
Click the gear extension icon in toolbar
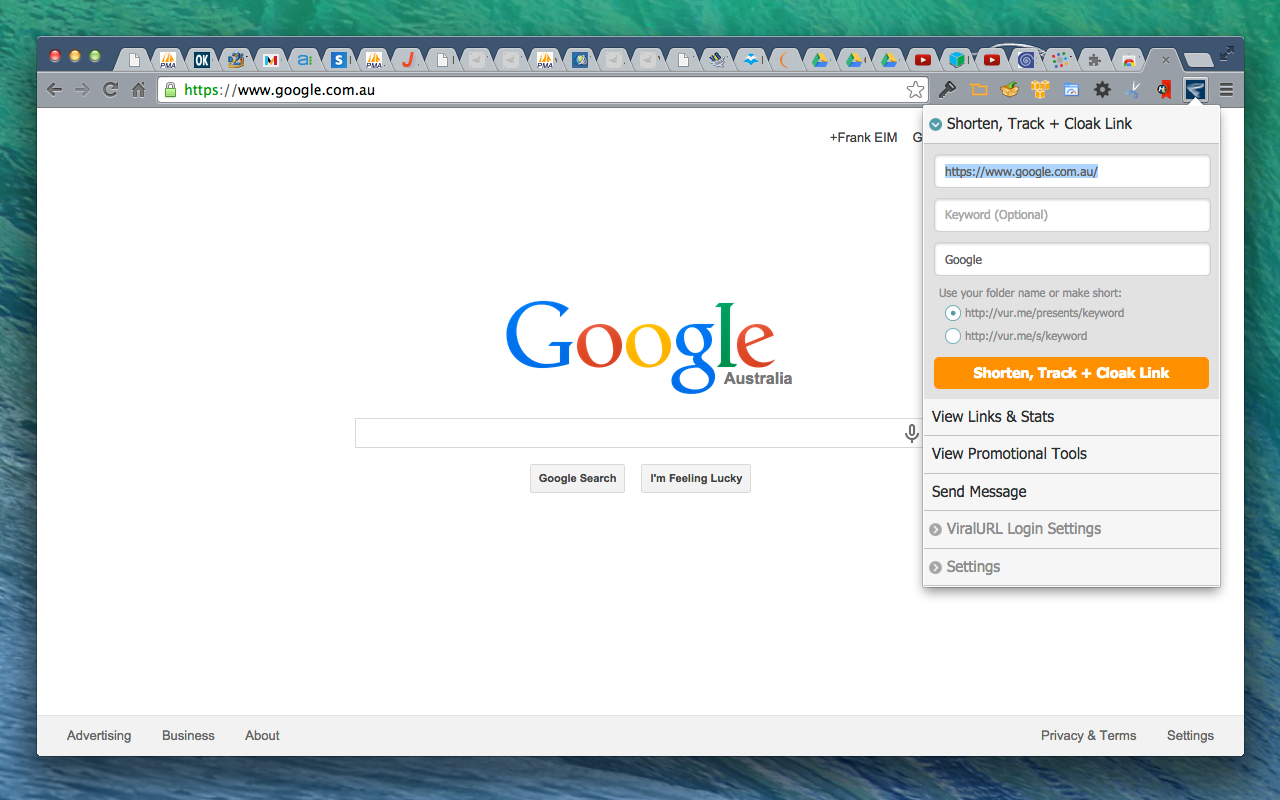1101,89
